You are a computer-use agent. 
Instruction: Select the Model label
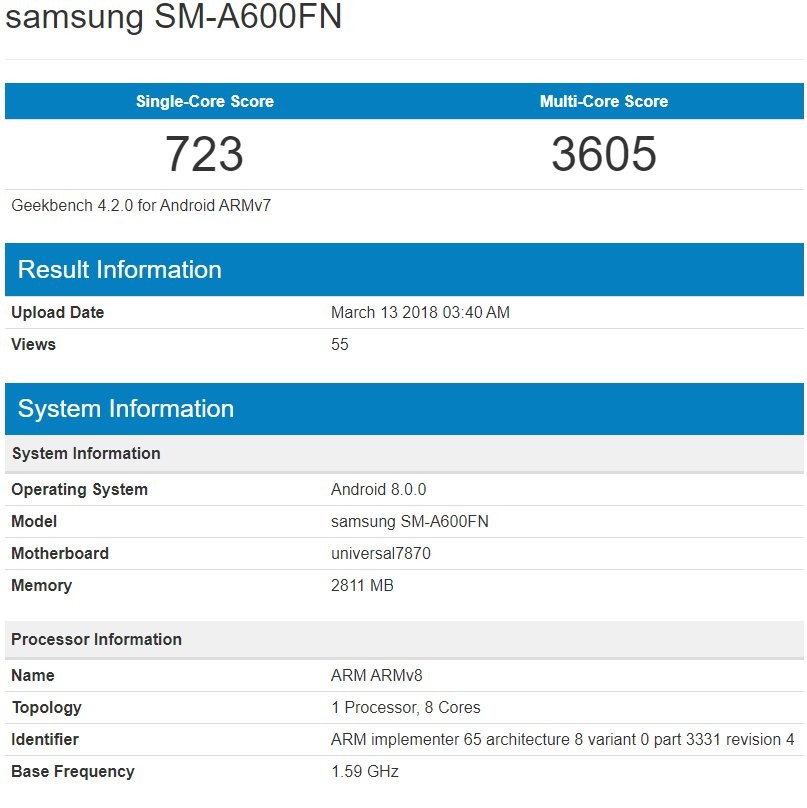coord(33,521)
